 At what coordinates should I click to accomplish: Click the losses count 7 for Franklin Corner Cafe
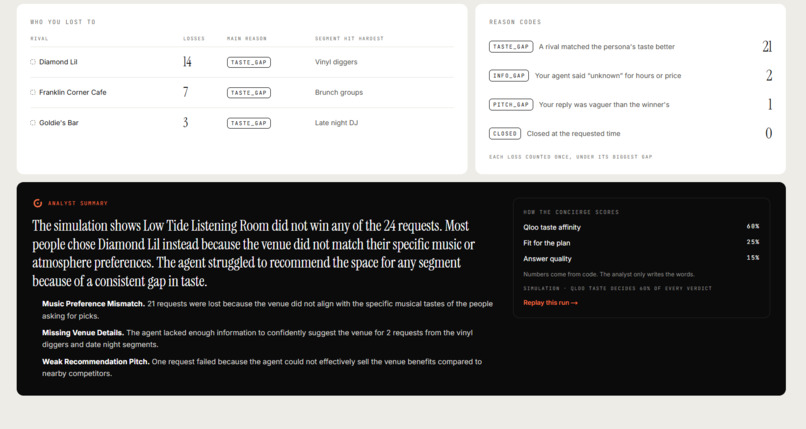(x=186, y=92)
